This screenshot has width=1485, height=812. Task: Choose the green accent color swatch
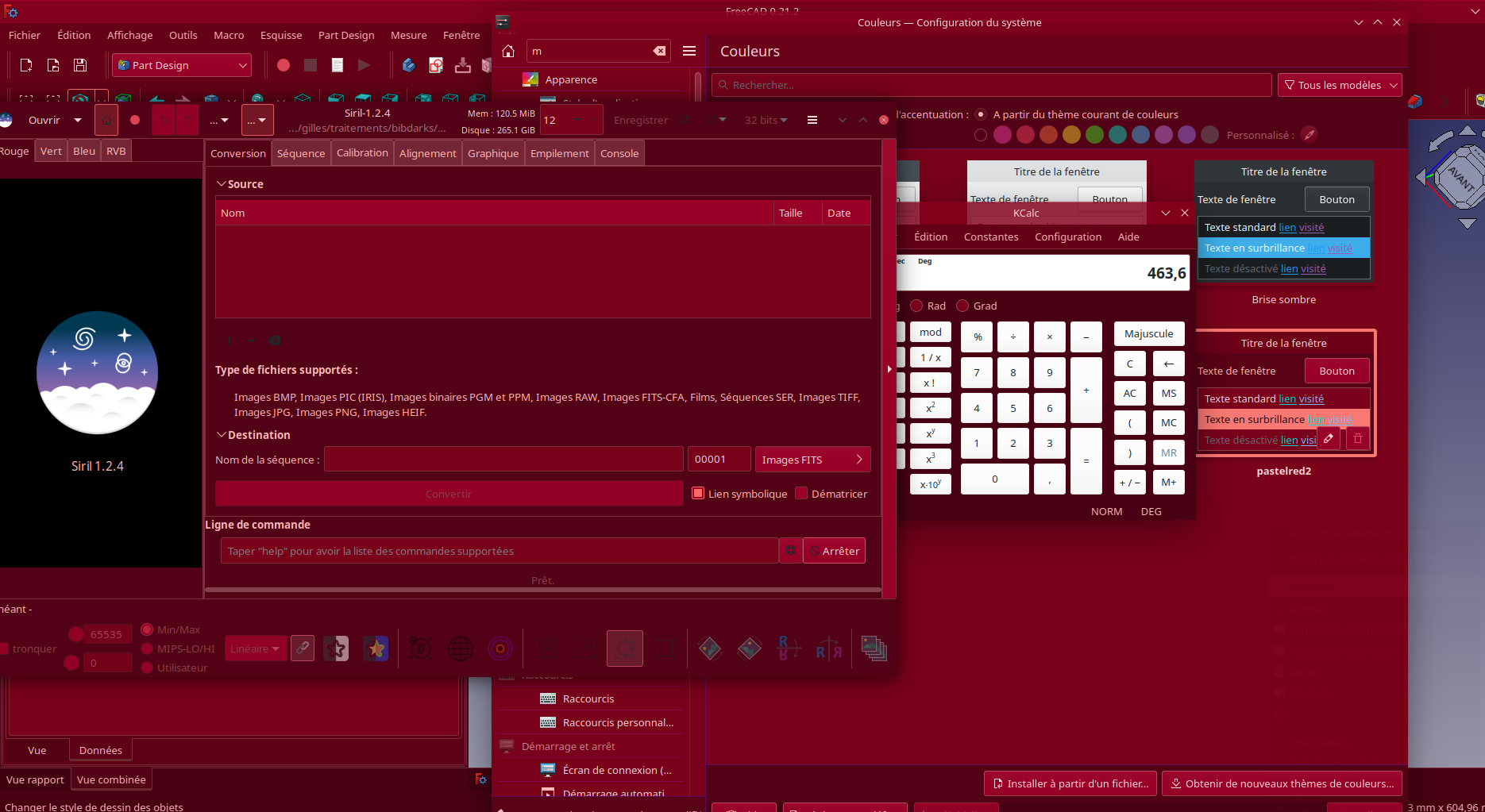pos(1094,135)
